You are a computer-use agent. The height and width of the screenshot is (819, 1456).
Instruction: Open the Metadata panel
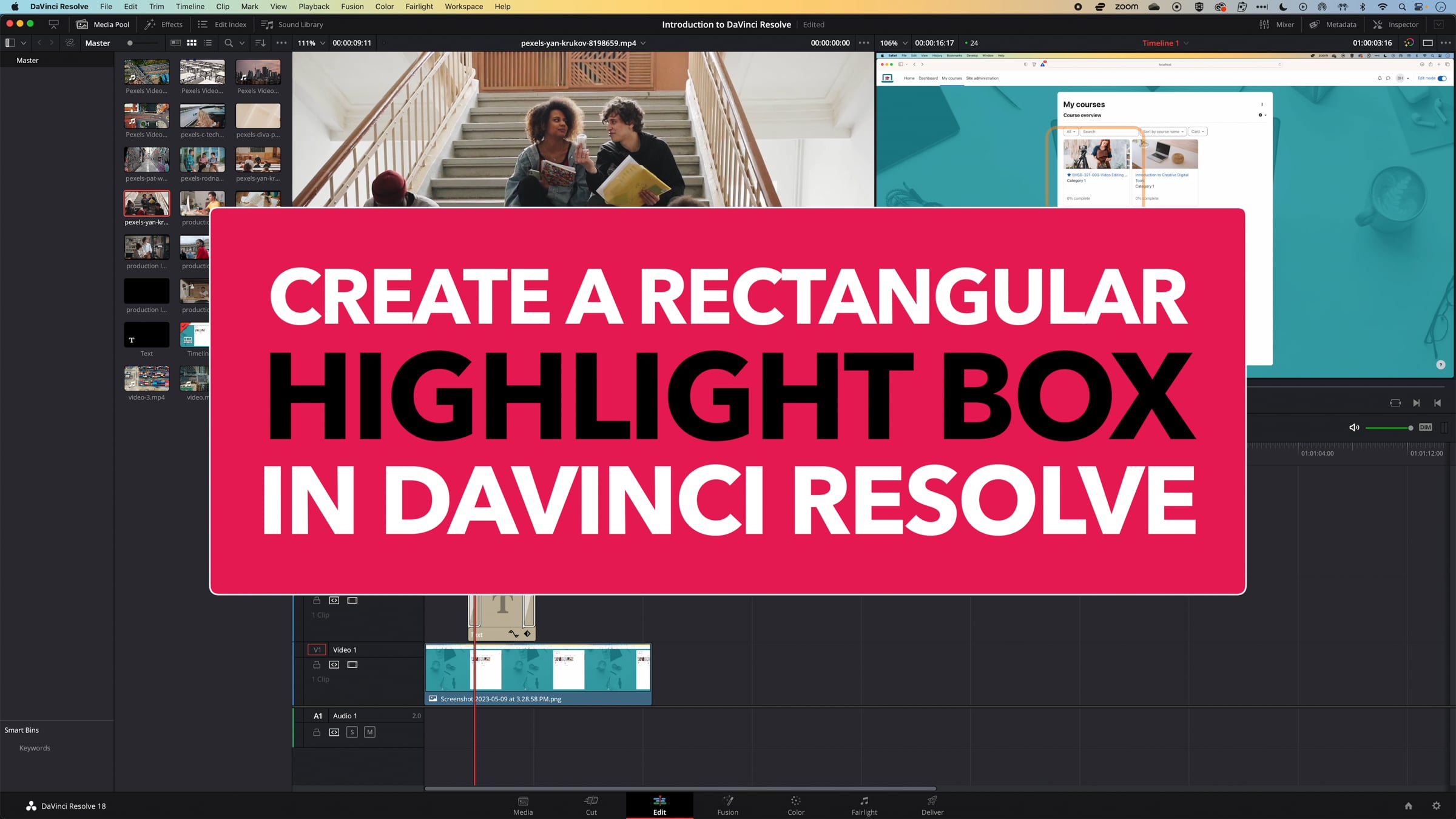pyautogui.click(x=1332, y=24)
